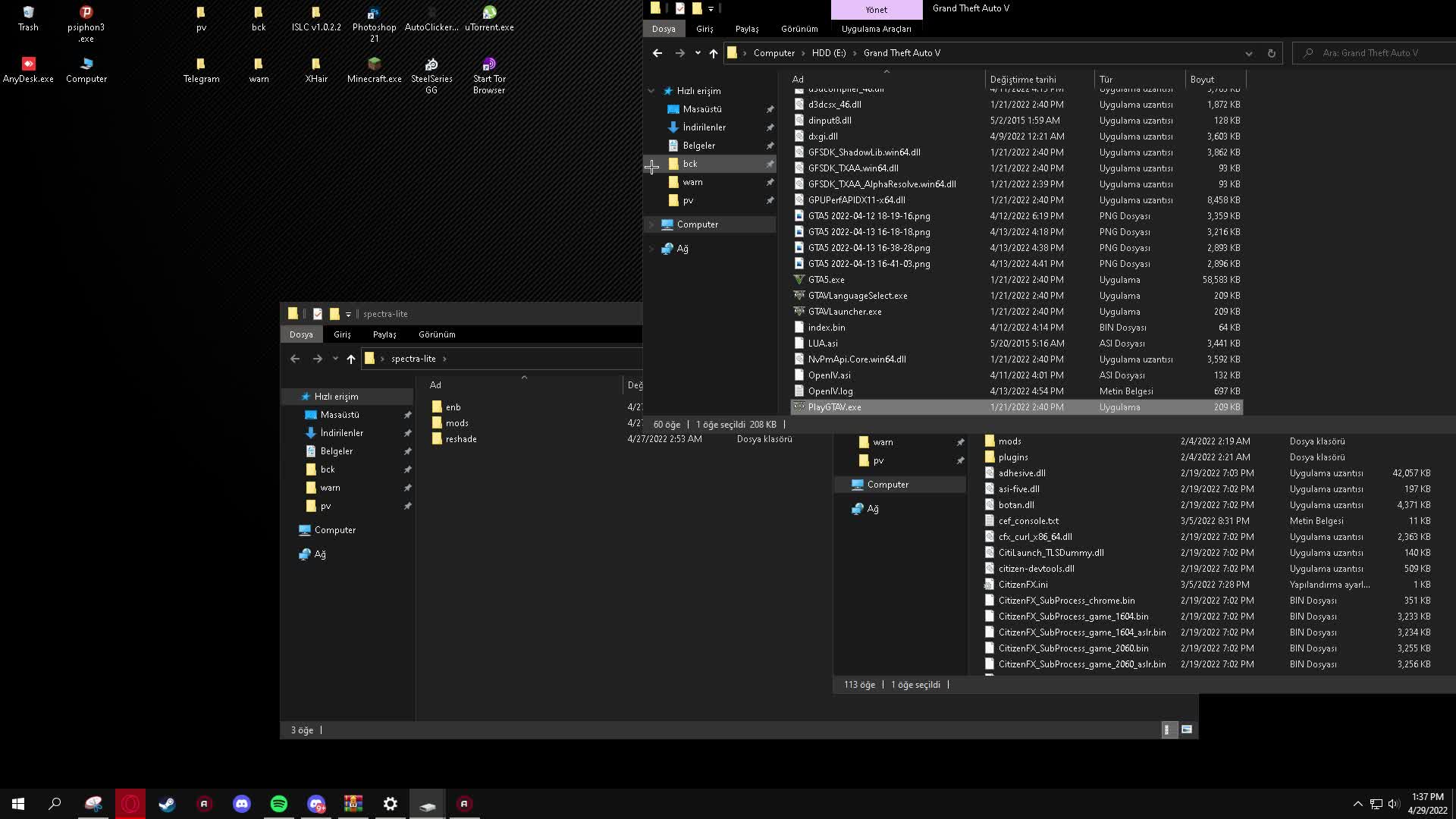This screenshot has height=819, width=1456.
Task: Open Windows Settings from the taskbar
Action: [391, 803]
